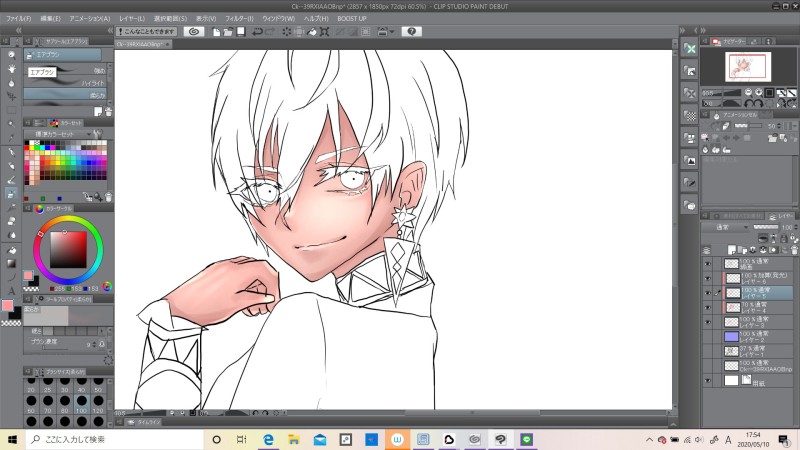Screen dimensions: 800x450
Task: Select the Zoom magnifier tool
Action: 11,54
